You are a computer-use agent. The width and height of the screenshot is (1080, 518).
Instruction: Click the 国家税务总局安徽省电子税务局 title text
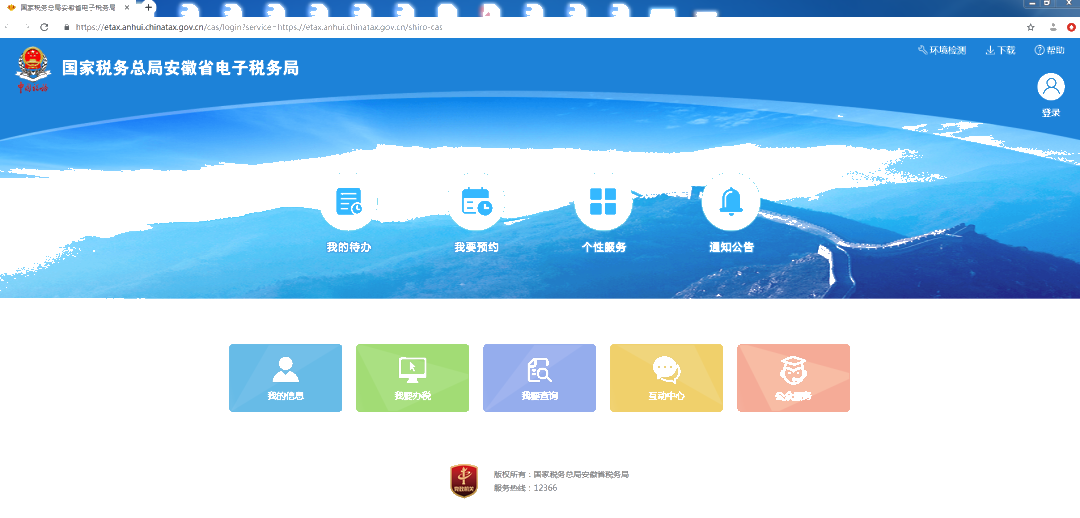tap(180, 68)
